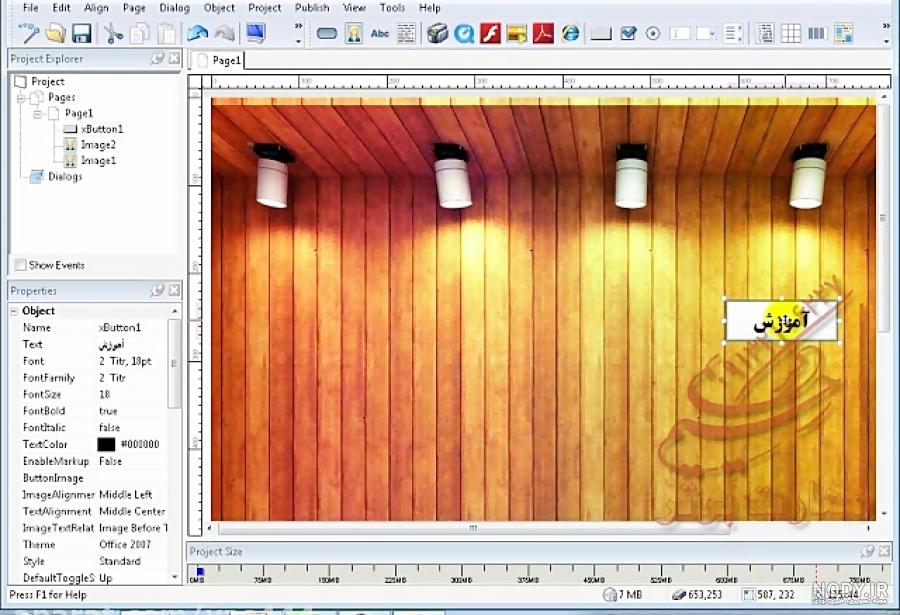
Task: Insert a PDF object
Action: click(x=543, y=33)
